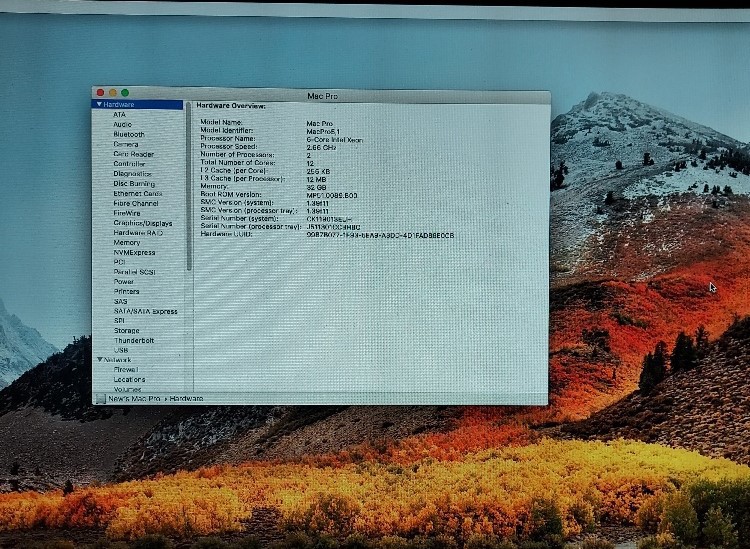Image resolution: width=750 pixels, height=549 pixels.
Task: Click the MacPro5,1 model identifier value
Action: (323, 132)
